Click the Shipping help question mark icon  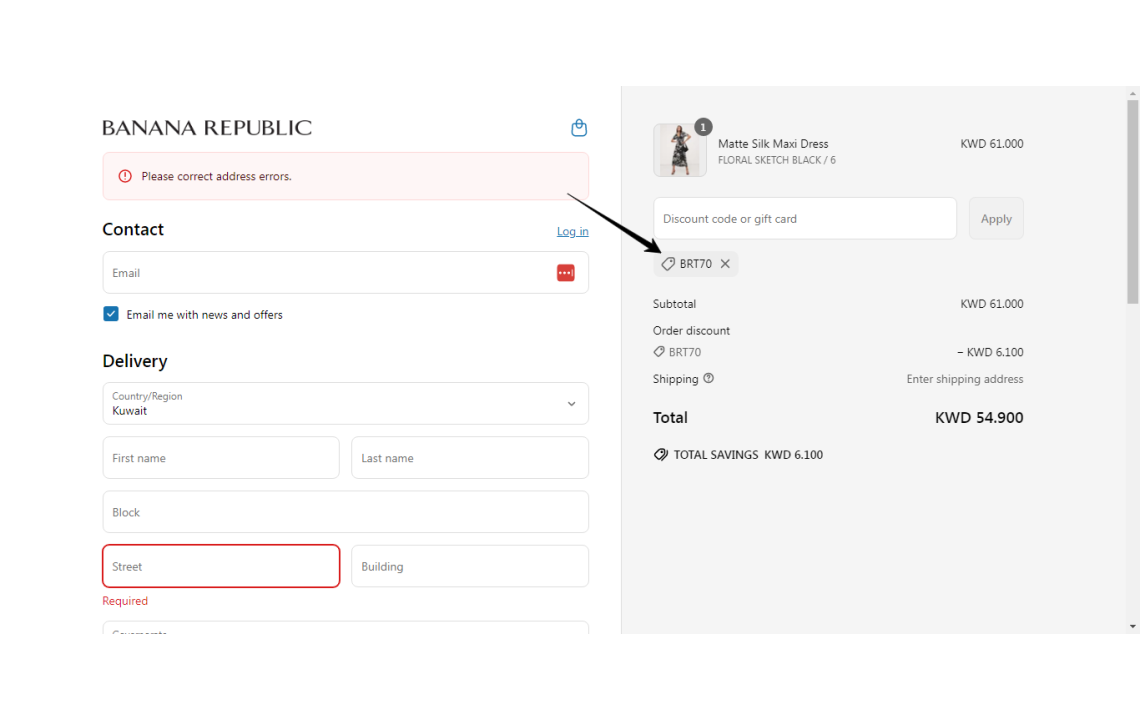tap(708, 378)
